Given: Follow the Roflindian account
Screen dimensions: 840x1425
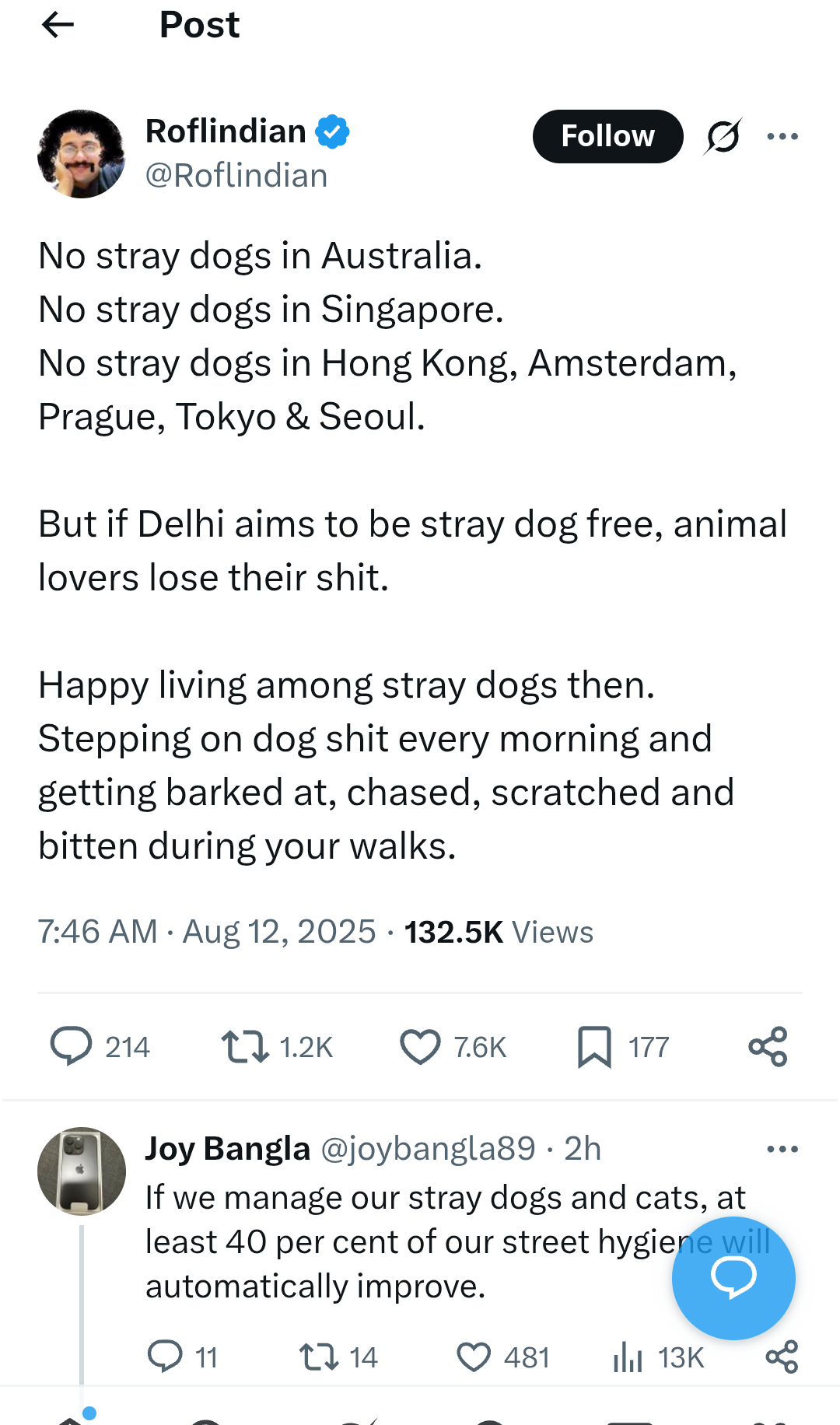Looking at the screenshot, I should click(607, 137).
